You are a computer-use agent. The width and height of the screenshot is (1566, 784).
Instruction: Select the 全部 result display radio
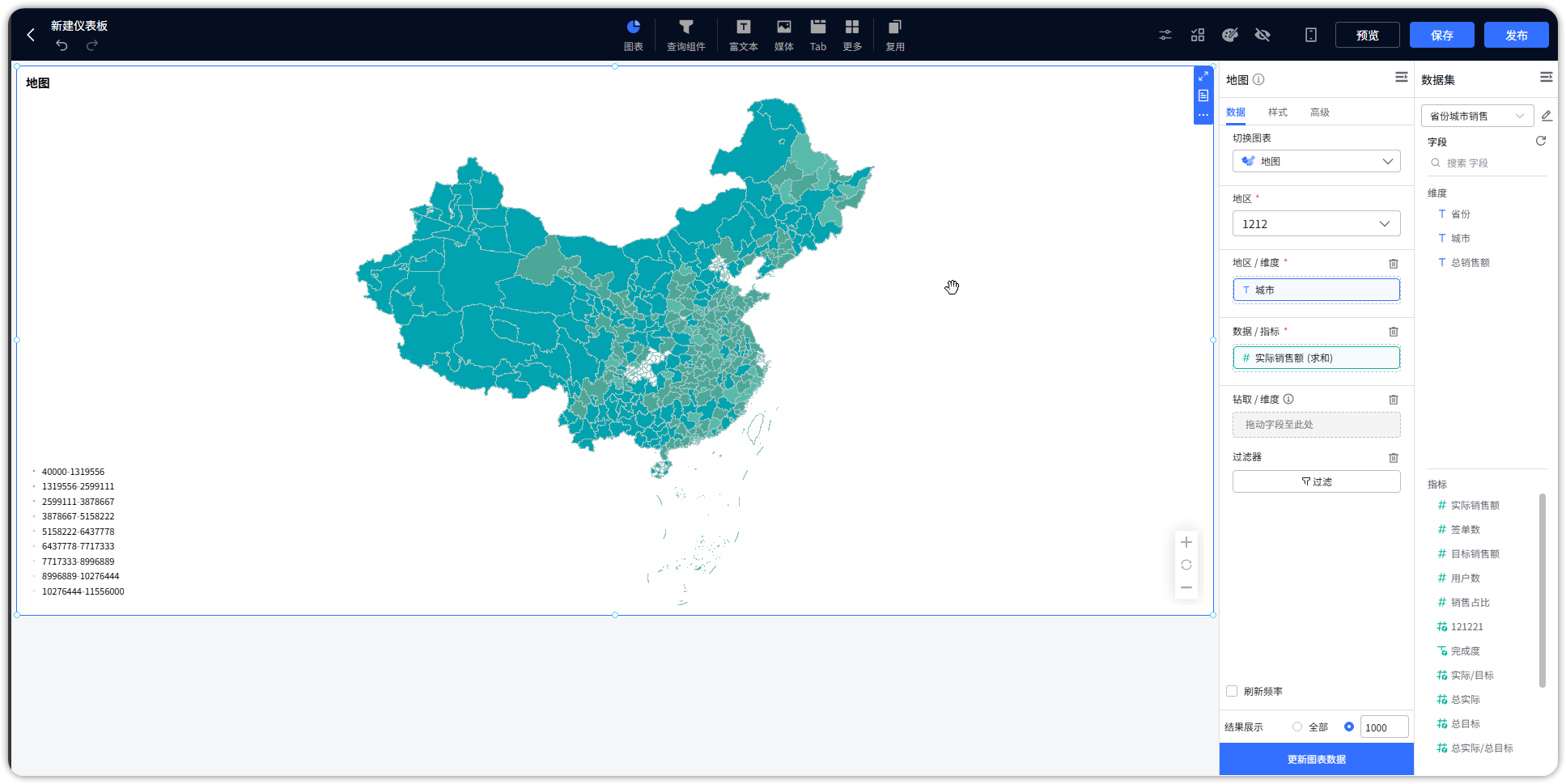1297,727
